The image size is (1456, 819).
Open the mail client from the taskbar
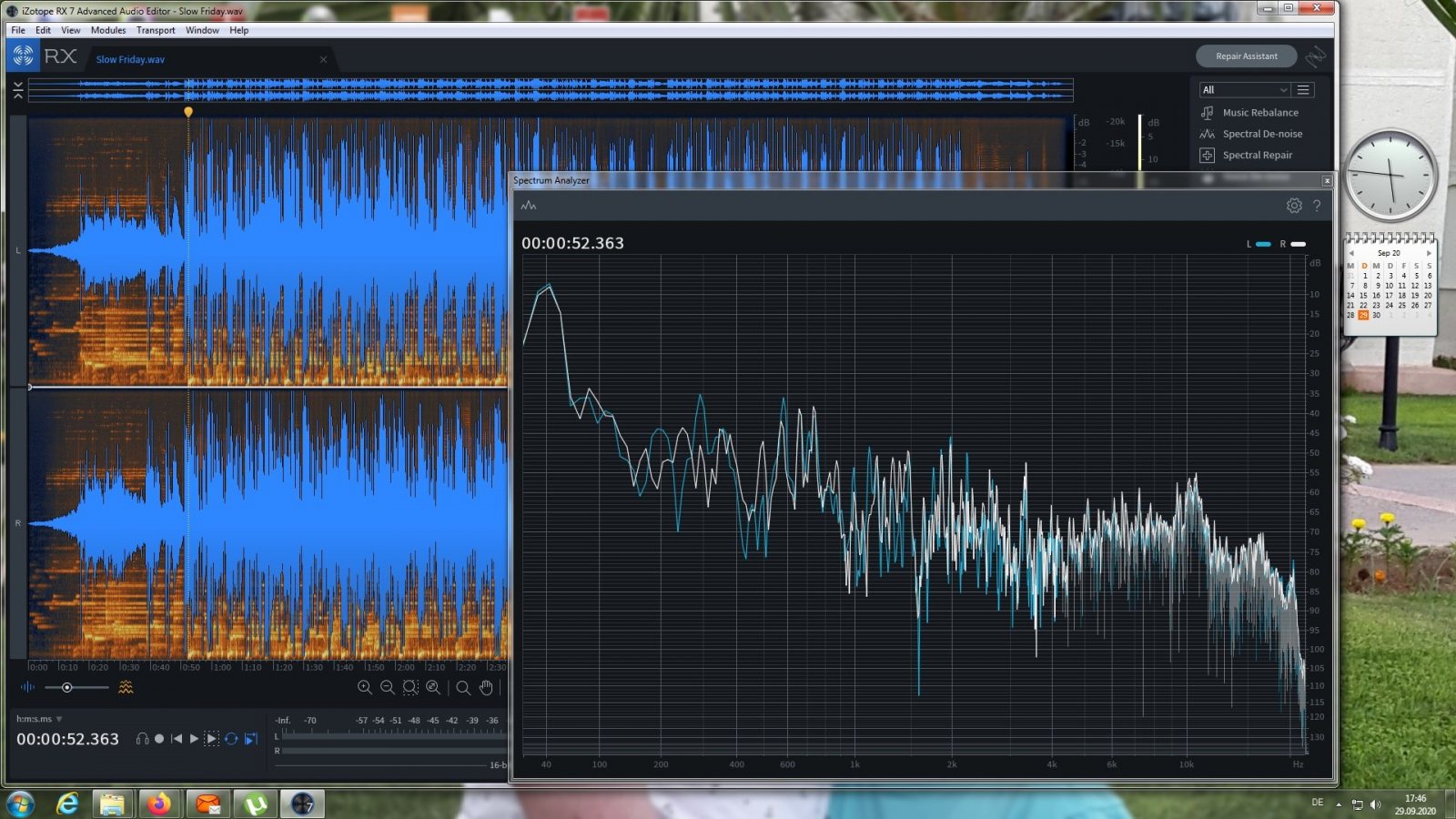coord(207,804)
